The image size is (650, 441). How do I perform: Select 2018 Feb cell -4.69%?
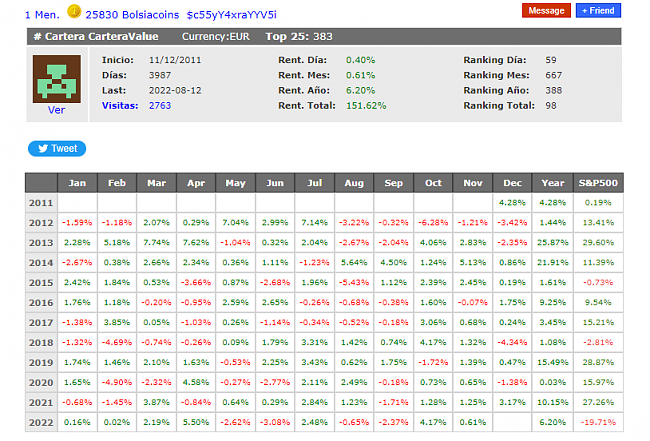click(117, 342)
